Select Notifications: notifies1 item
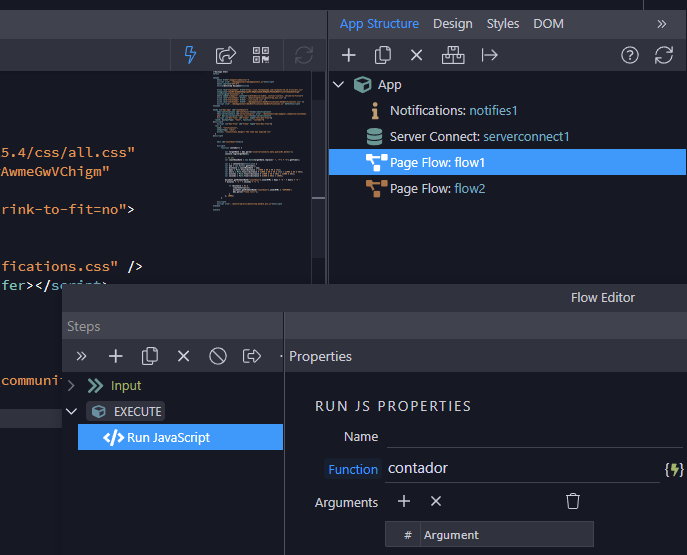This screenshot has height=555, width=687. coord(453,110)
